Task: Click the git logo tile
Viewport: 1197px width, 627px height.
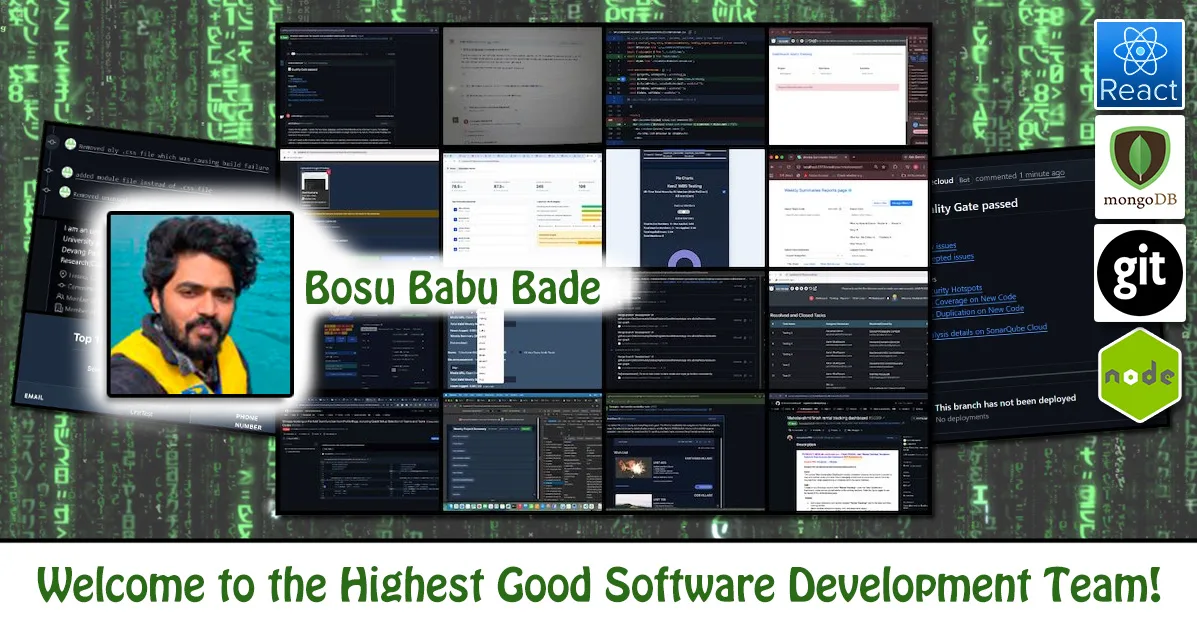Action: [x=1139, y=272]
